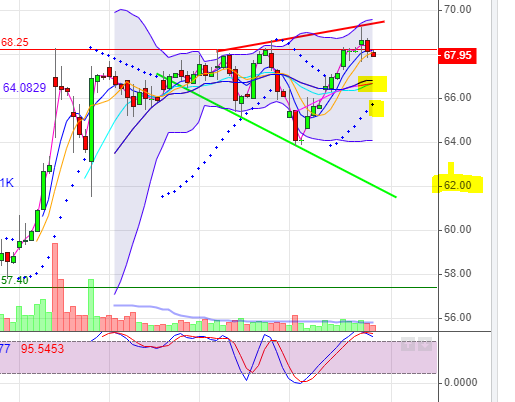Click the 58.00 price axis label
Image resolution: width=515 pixels, height=402 pixels.
[x=458, y=273]
